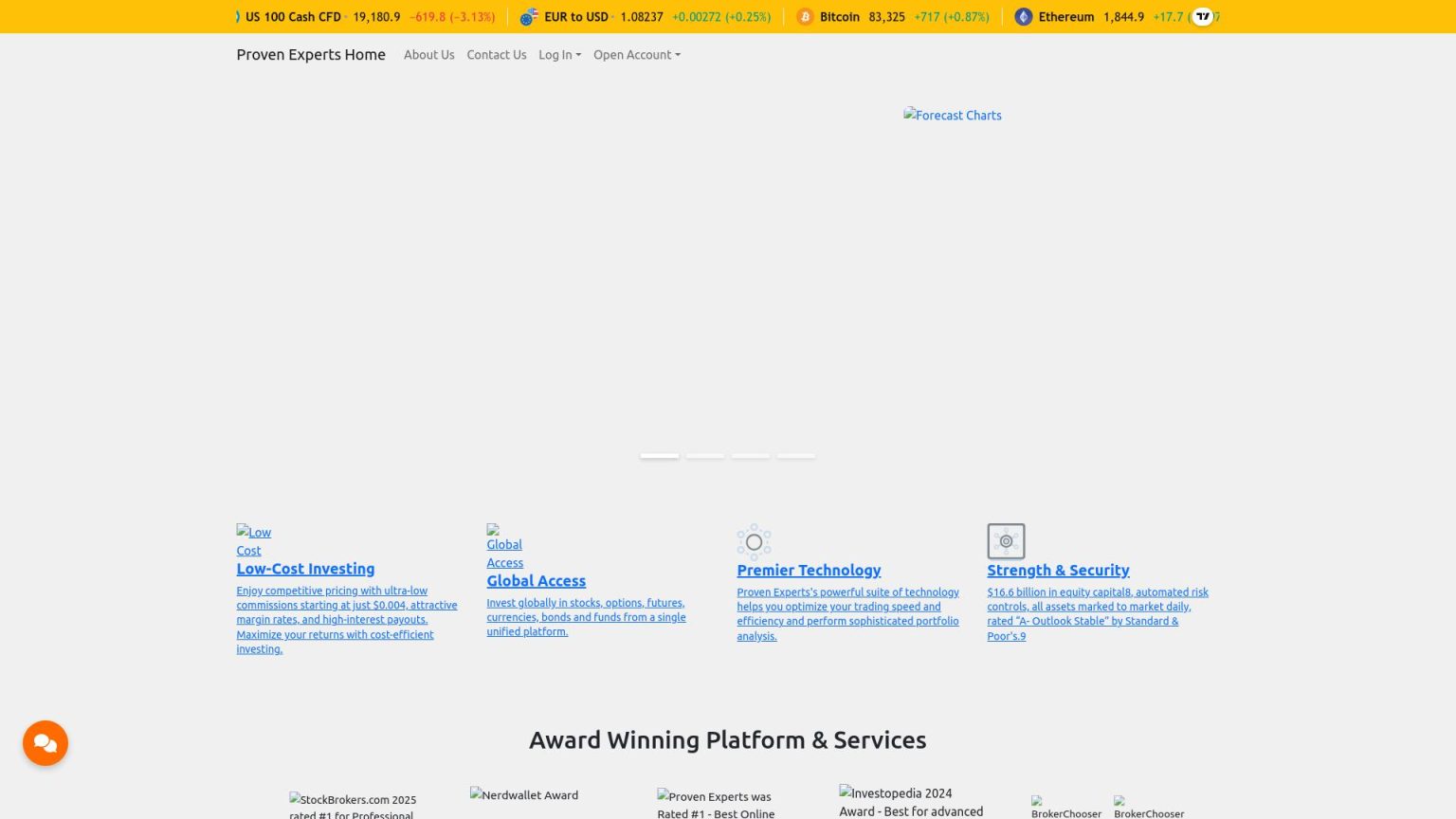The height and width of the screenshot is (819, 1456).
Task: Open the orange live chat bubble
Action: [45, 743]
